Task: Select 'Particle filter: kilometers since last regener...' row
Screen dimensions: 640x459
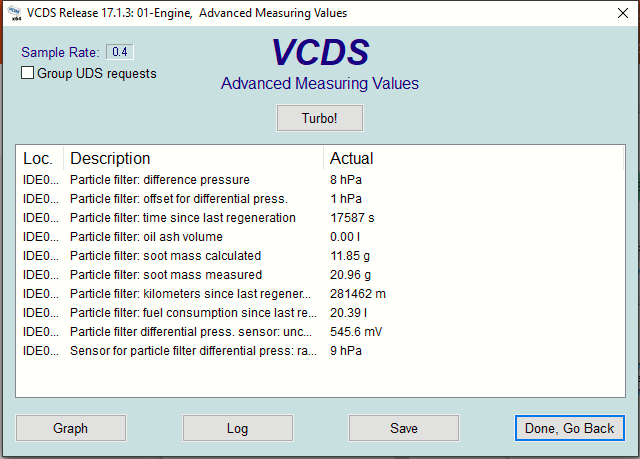Action: 320,294
